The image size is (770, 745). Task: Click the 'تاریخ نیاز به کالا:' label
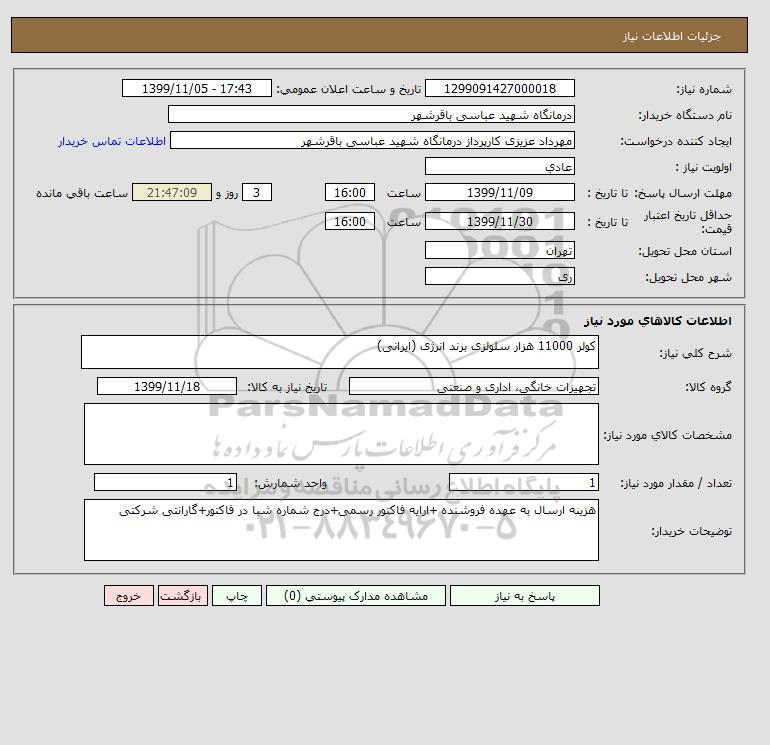coord(287,387)
